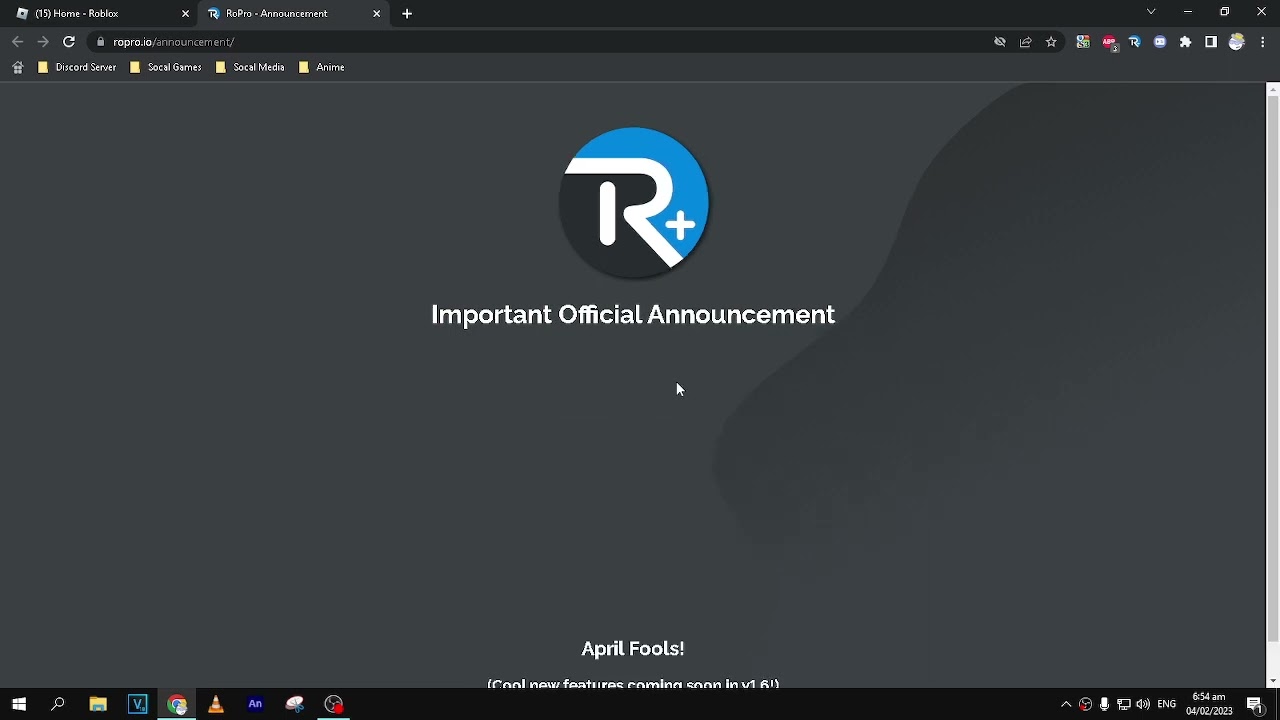Open the clock and calendar flyout
Image resolution: width=1280 pixels, height=720 pixels.
[x=1209, y=704]
